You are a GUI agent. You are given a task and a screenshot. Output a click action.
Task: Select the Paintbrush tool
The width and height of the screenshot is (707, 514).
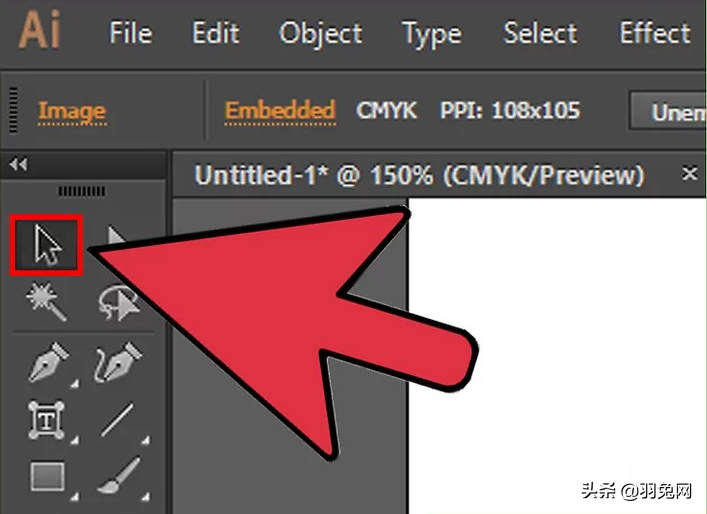coord(119,475)
